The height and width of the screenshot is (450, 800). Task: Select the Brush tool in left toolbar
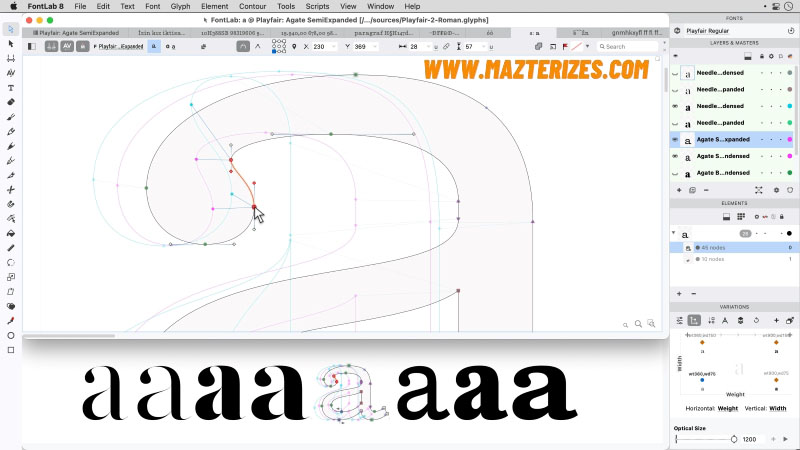(x=11, y=117)
